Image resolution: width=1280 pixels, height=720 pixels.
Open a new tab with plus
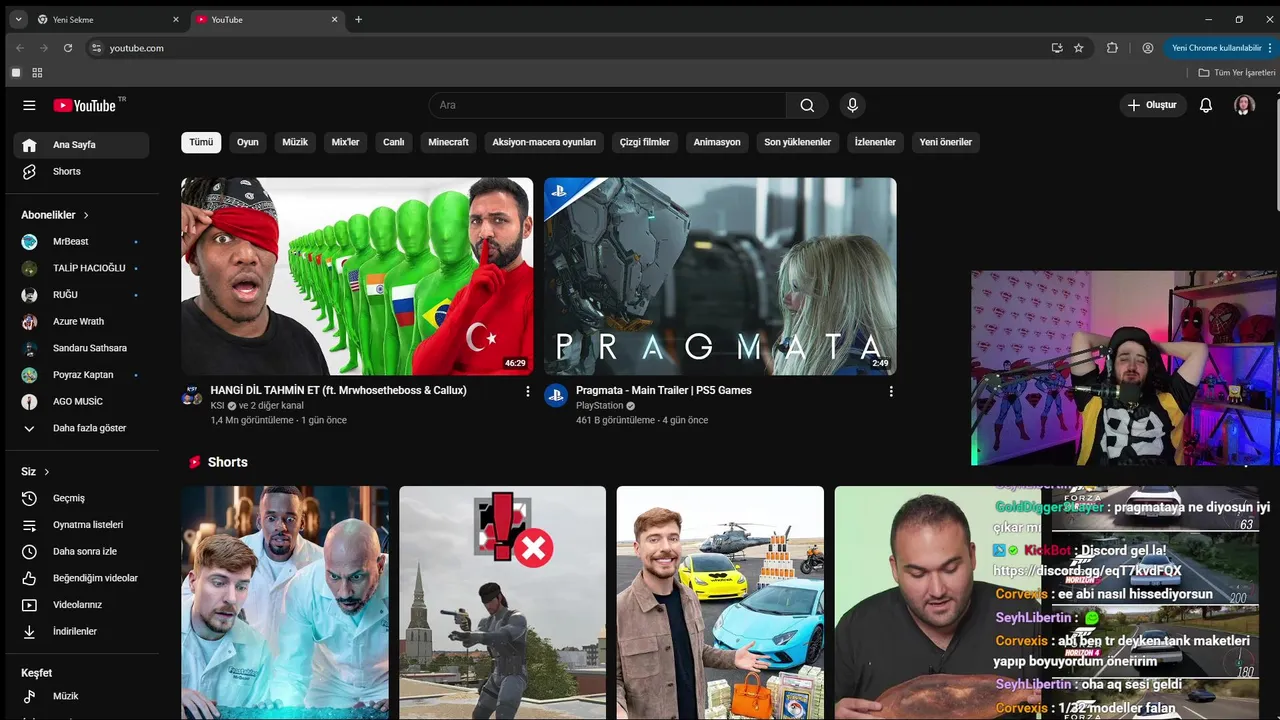[358, 19]
